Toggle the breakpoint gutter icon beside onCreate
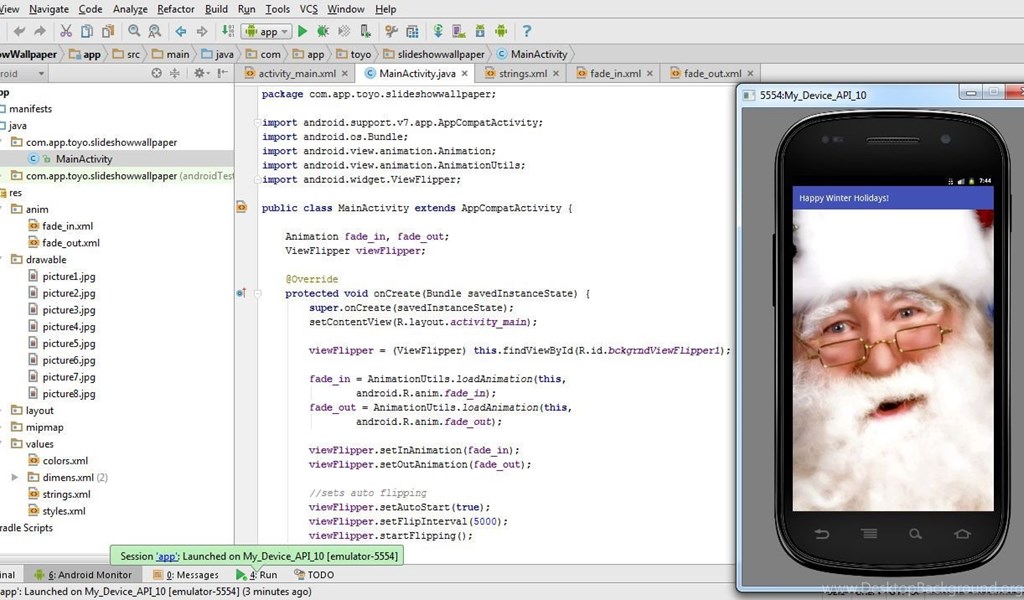This screenshot has width=1024, height=600. pos(241,293)
